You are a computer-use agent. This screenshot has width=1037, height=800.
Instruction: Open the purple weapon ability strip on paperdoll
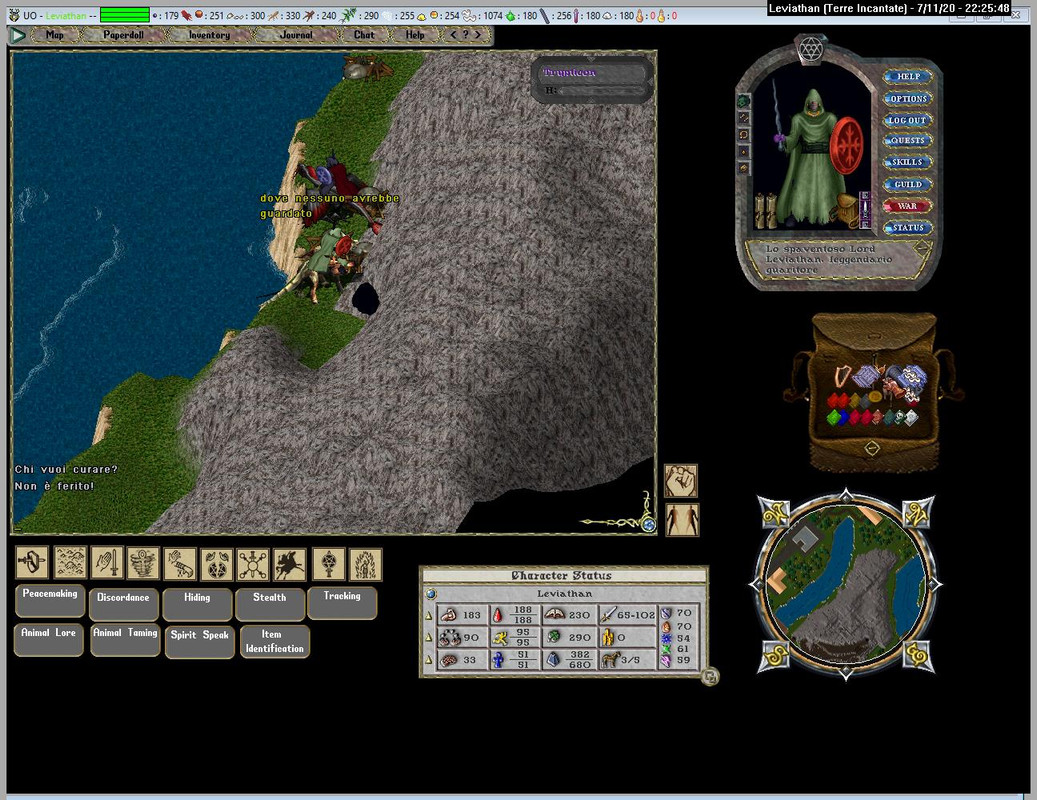tap(864, 210)
